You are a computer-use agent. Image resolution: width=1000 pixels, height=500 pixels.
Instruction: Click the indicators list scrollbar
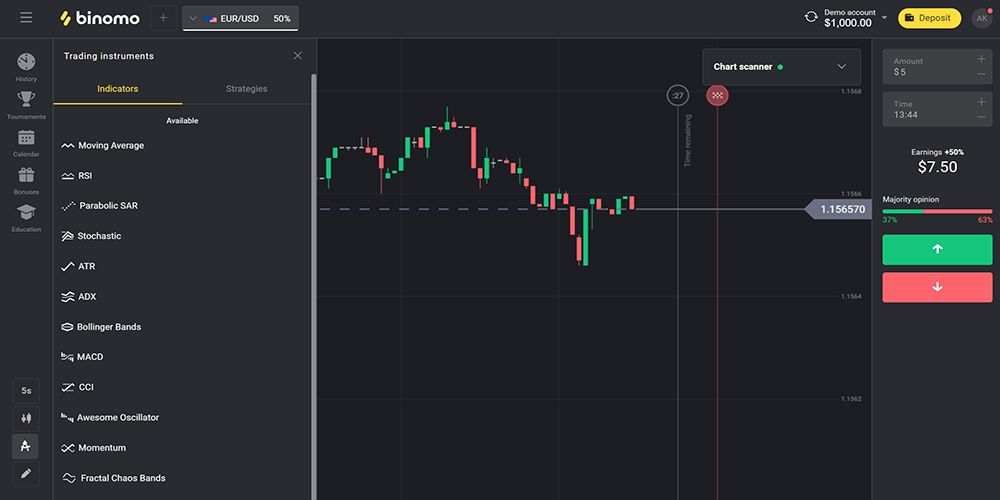click(x=314, y=287)
